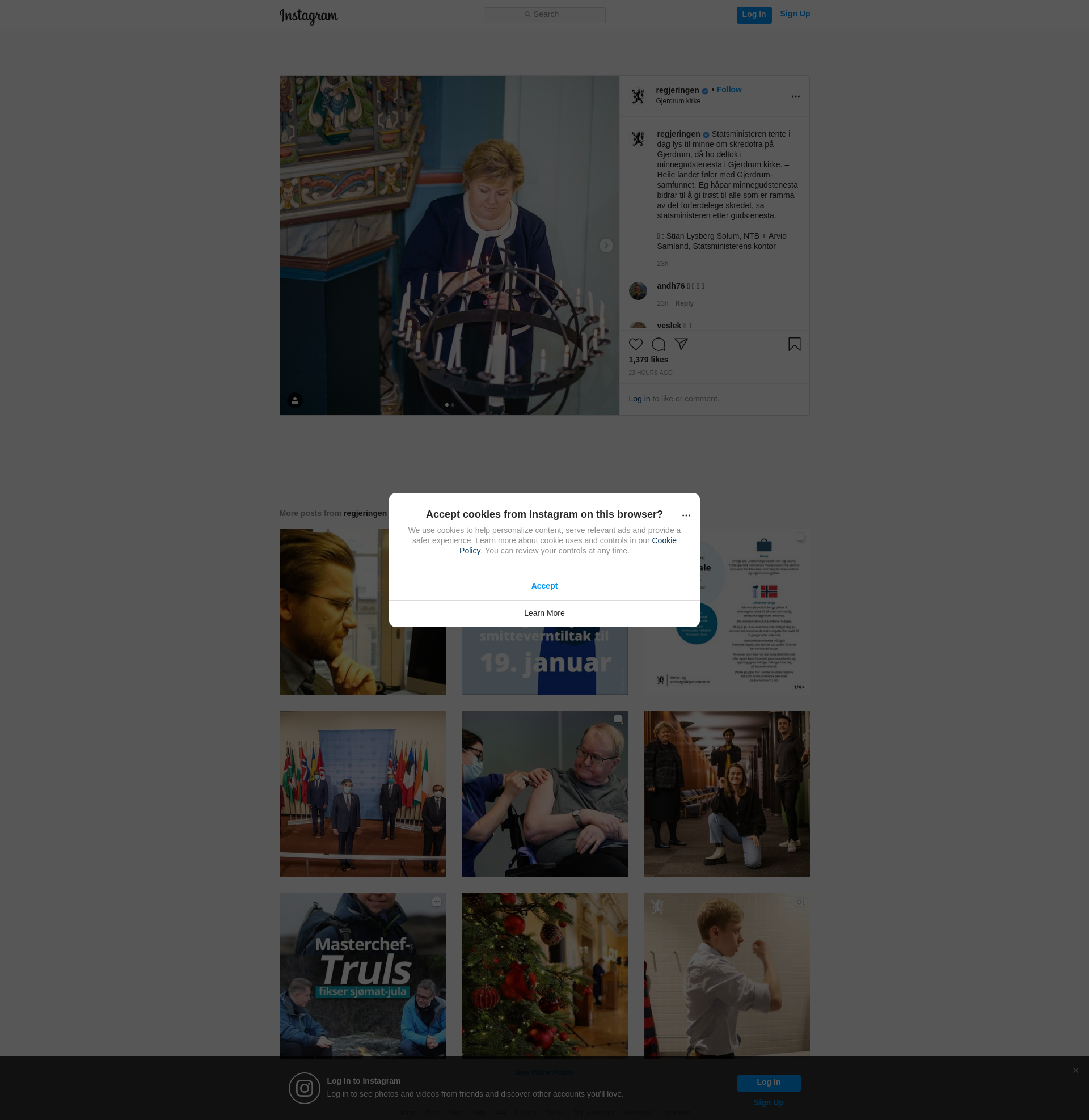Image resolution: width=1089 pixels, height=1120 pixels.
Task: Click the comment speech bubble icon
Action: 659,344
